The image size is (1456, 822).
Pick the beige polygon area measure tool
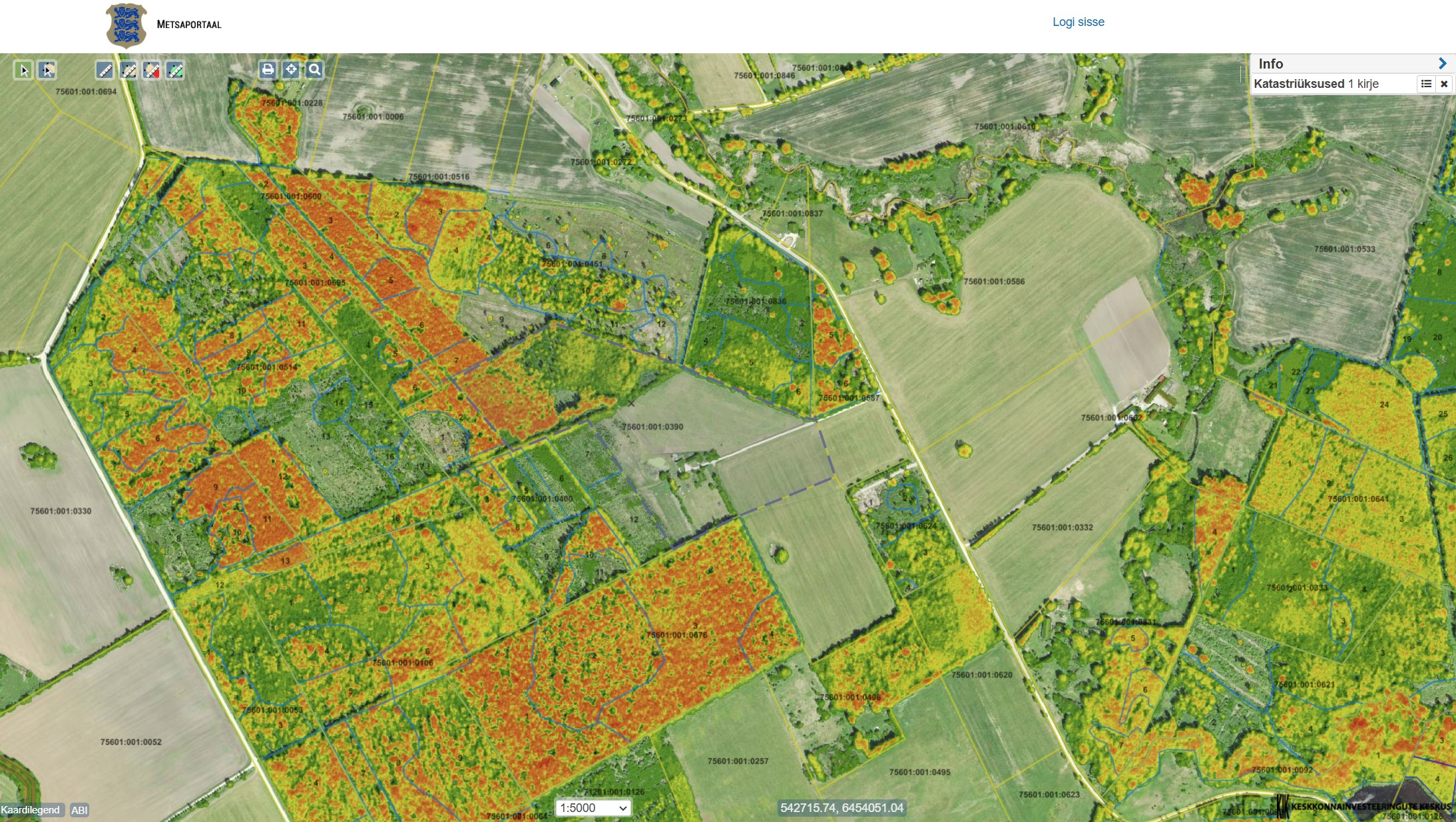(x=128, y=70)
